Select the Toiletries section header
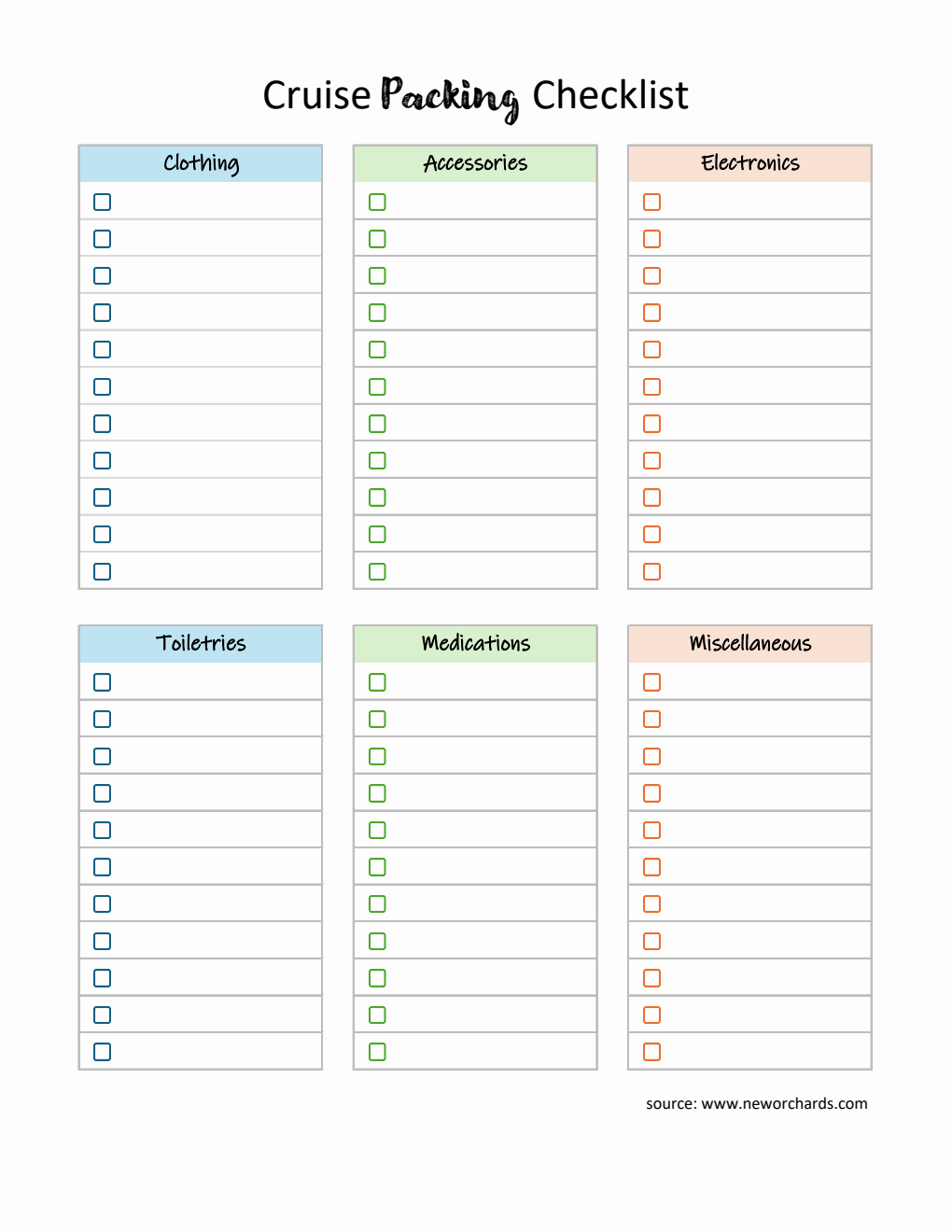The height and width of the screenshot is (1232, 952). click(201, 644)
